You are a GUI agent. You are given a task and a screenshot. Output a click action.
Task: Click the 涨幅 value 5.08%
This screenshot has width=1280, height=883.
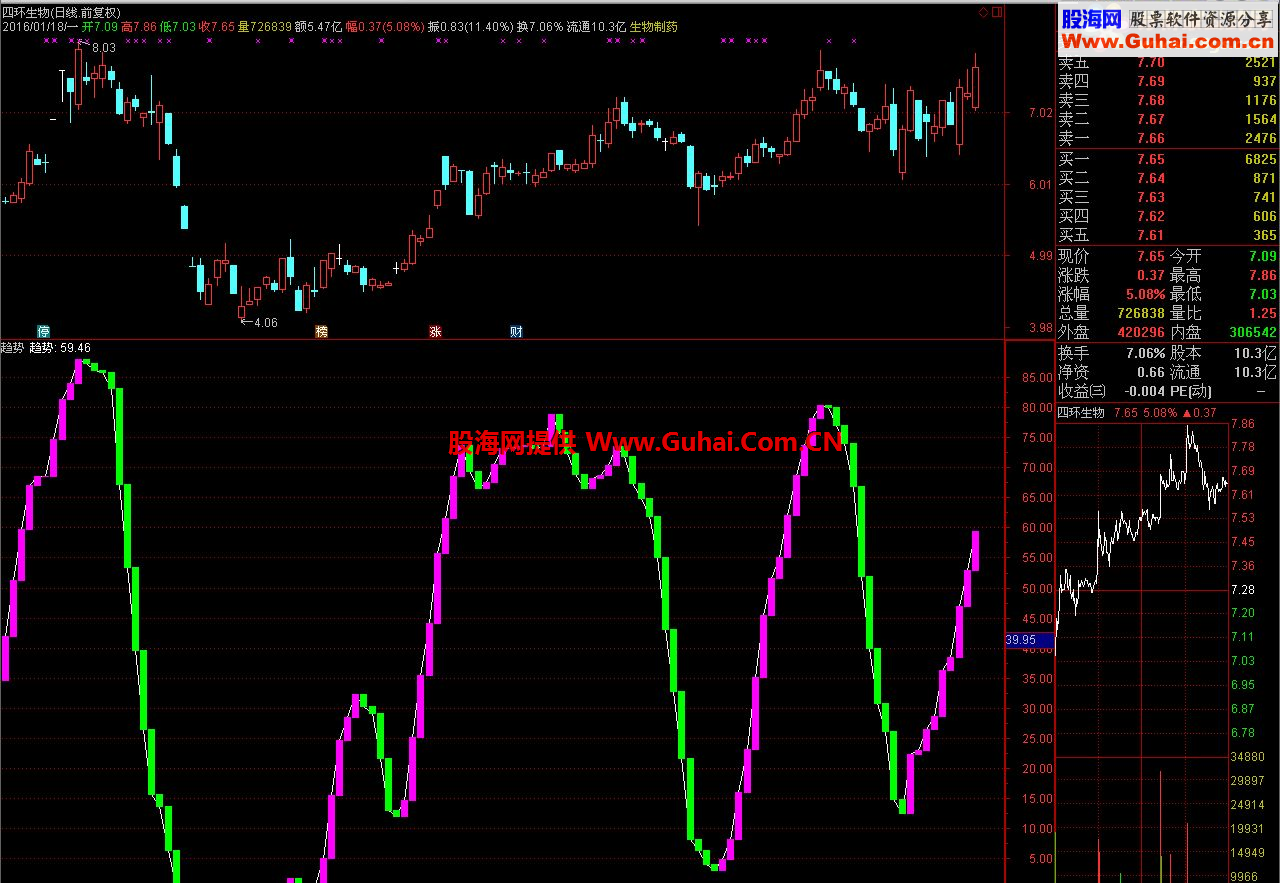click(x=1144, y=294)
